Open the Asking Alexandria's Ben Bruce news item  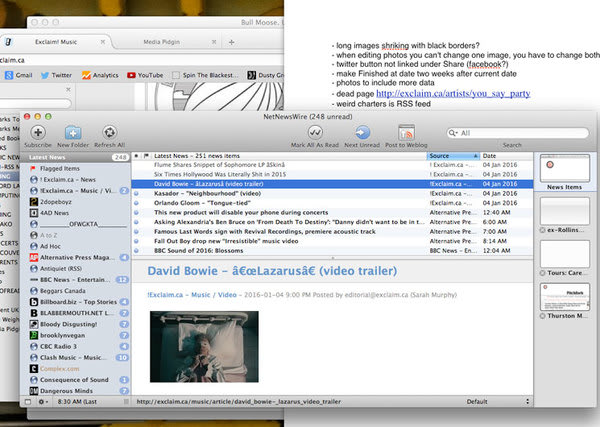click(332, 222)
